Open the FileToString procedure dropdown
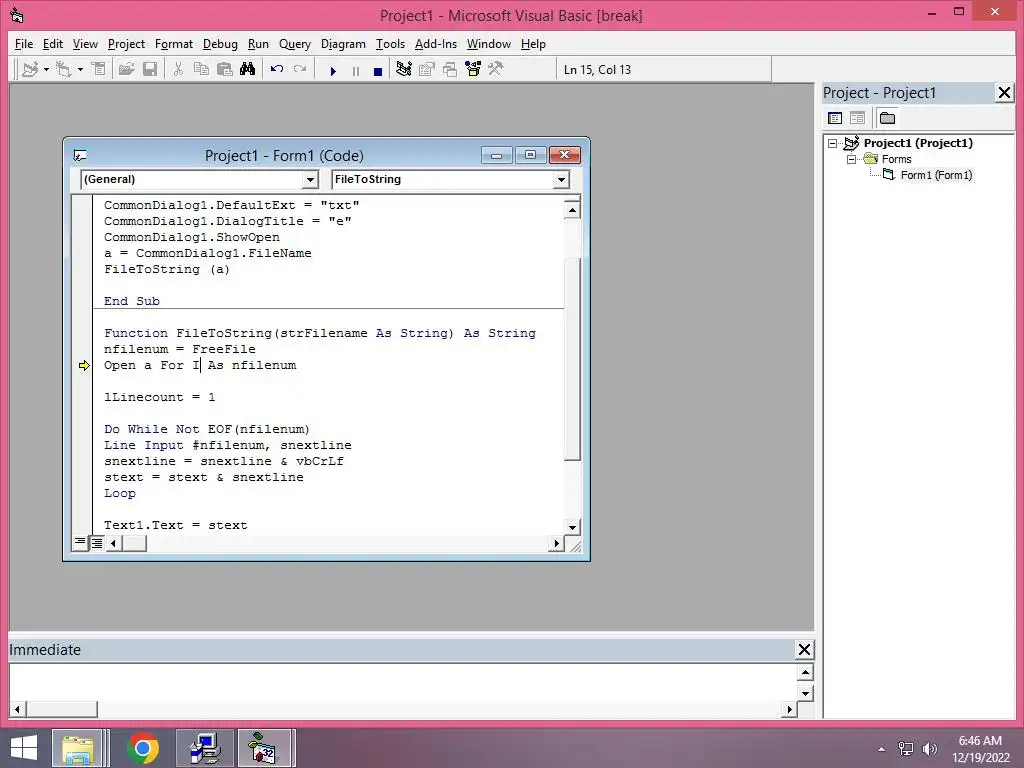This screenshot has height=768, width=1024. click(561, 180)
